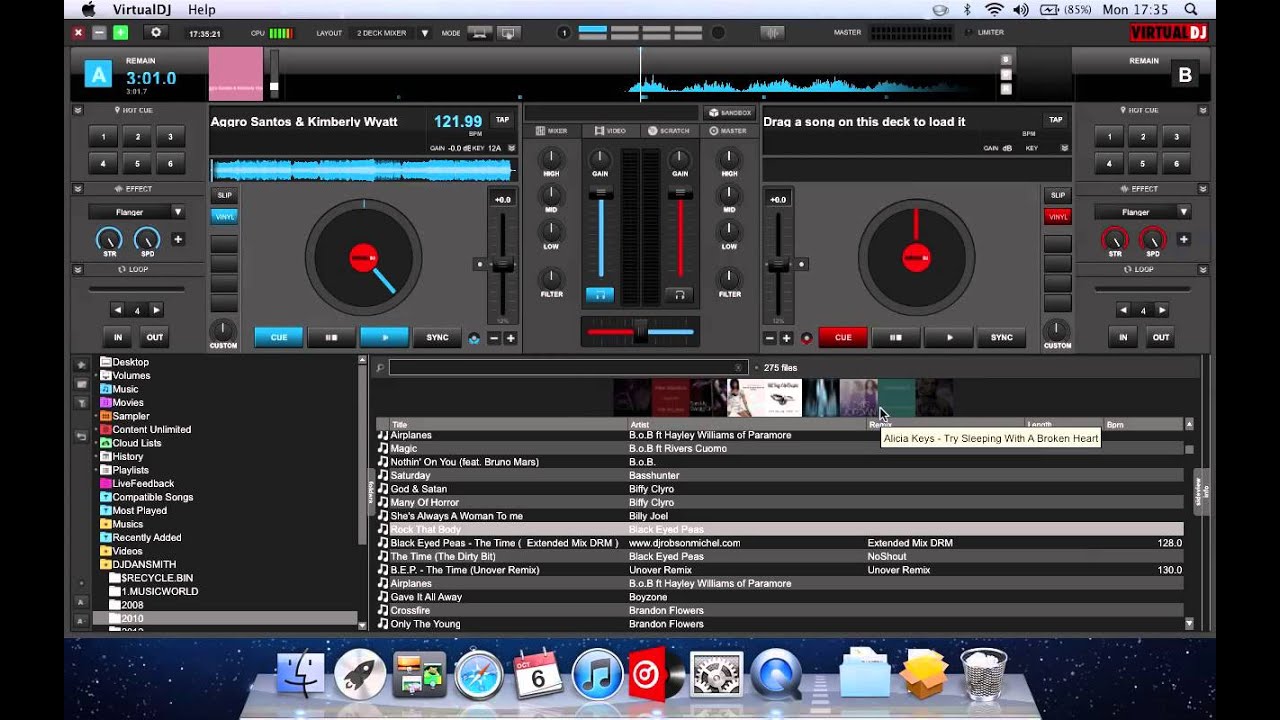Toggle deck A VINYL mode
The height and width of the screenshot is (720, 1280).
click(224, 216)
